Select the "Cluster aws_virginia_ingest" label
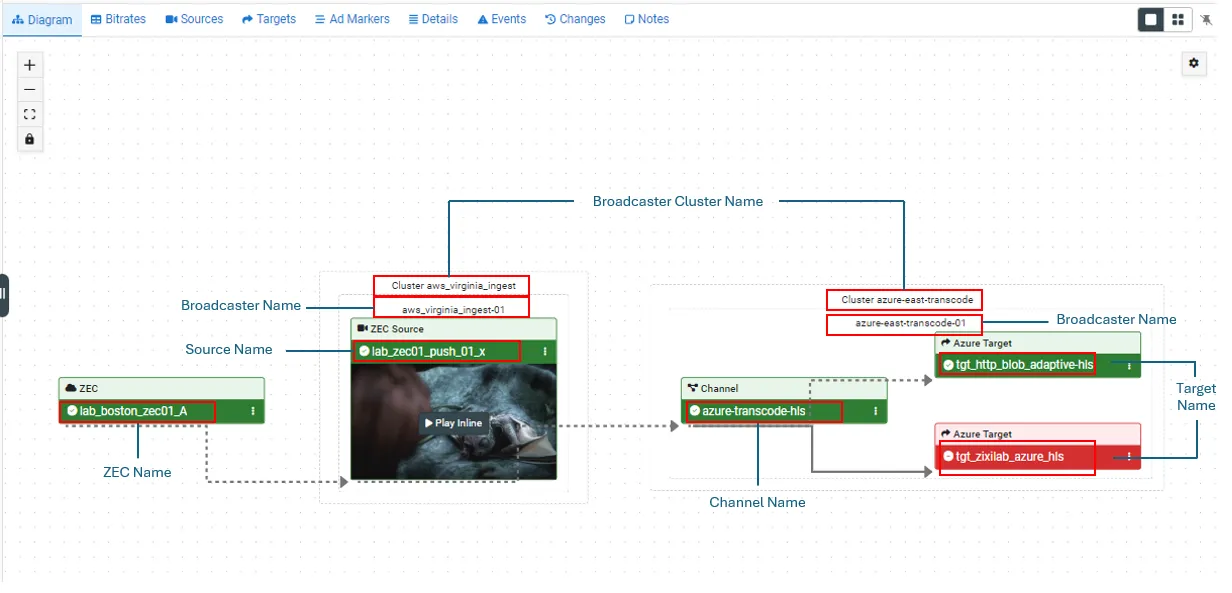The image size is (1232, 593). (453, 286)
